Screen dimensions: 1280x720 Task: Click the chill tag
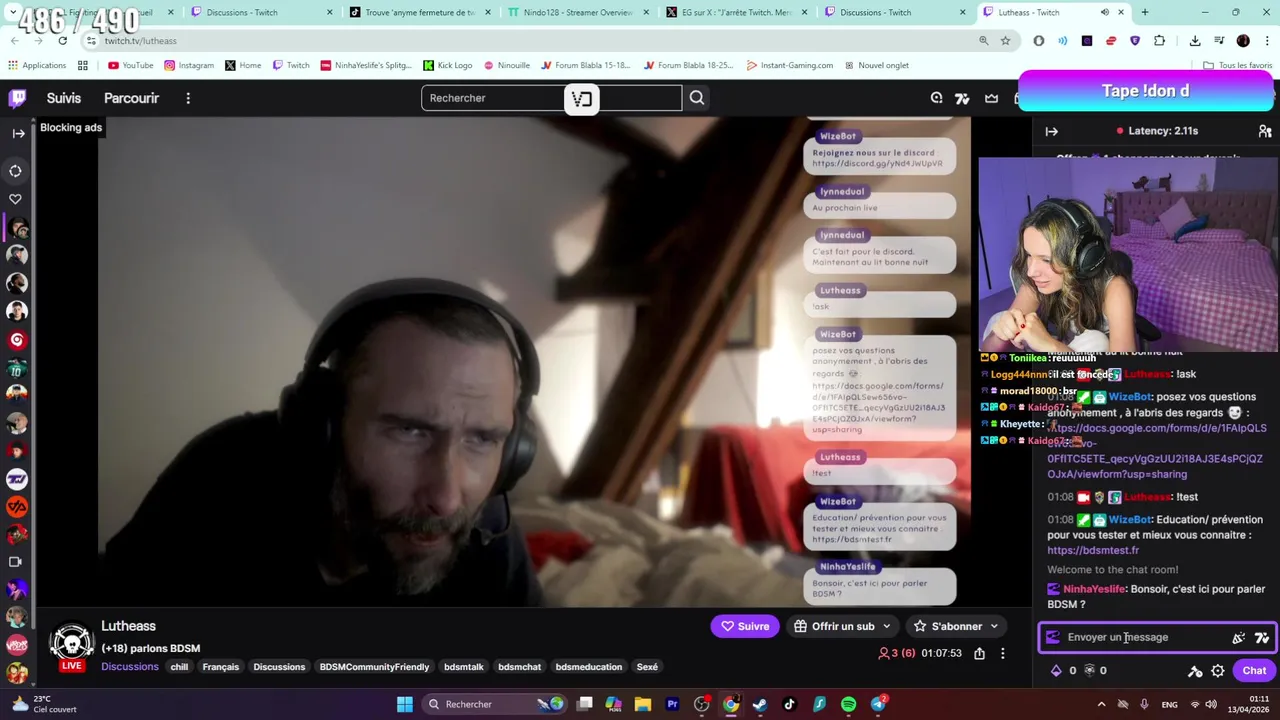click(179, 667)
